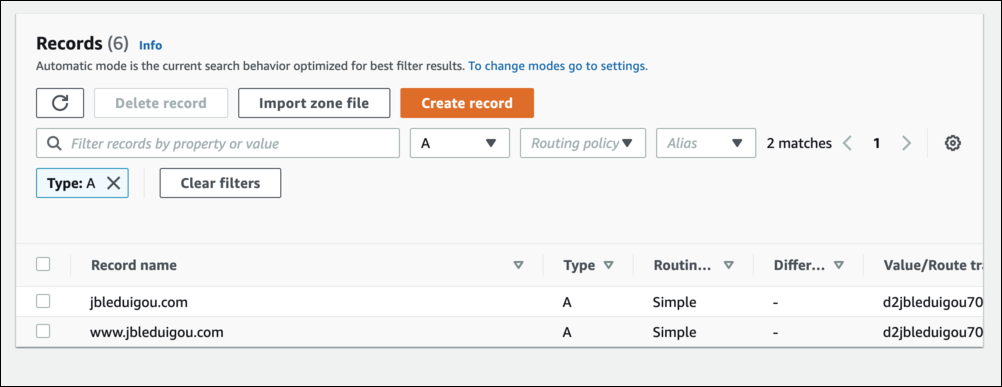Viewport: 1002px width, 387px height.
Task: Click the www.jbleduigou.com record name
Action: [x=157, y=332]
